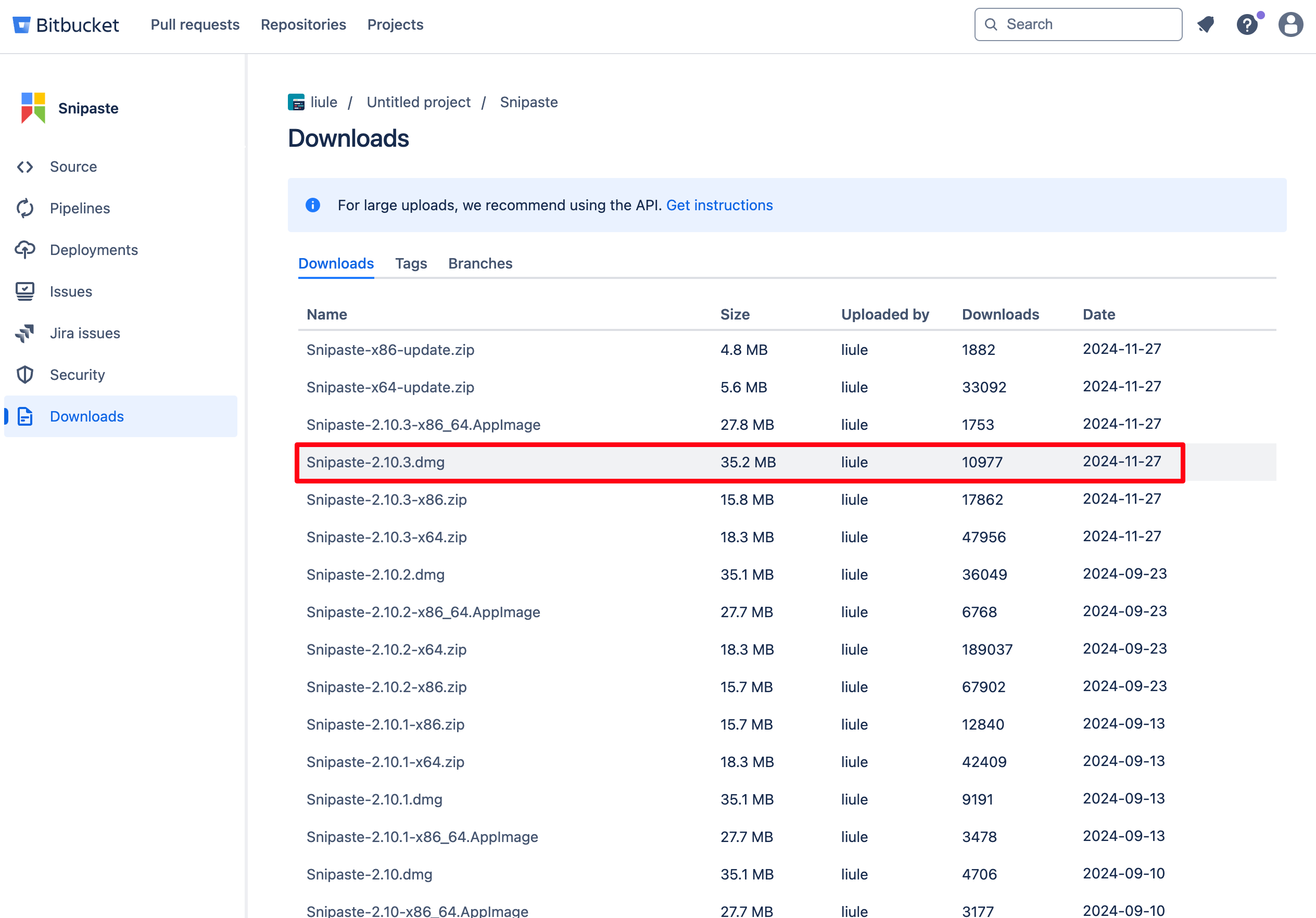Download Snipaste-2.10.1.dmg
Image resolution: width=1316 pixels, height=918 pixels.
coord(374,799)
